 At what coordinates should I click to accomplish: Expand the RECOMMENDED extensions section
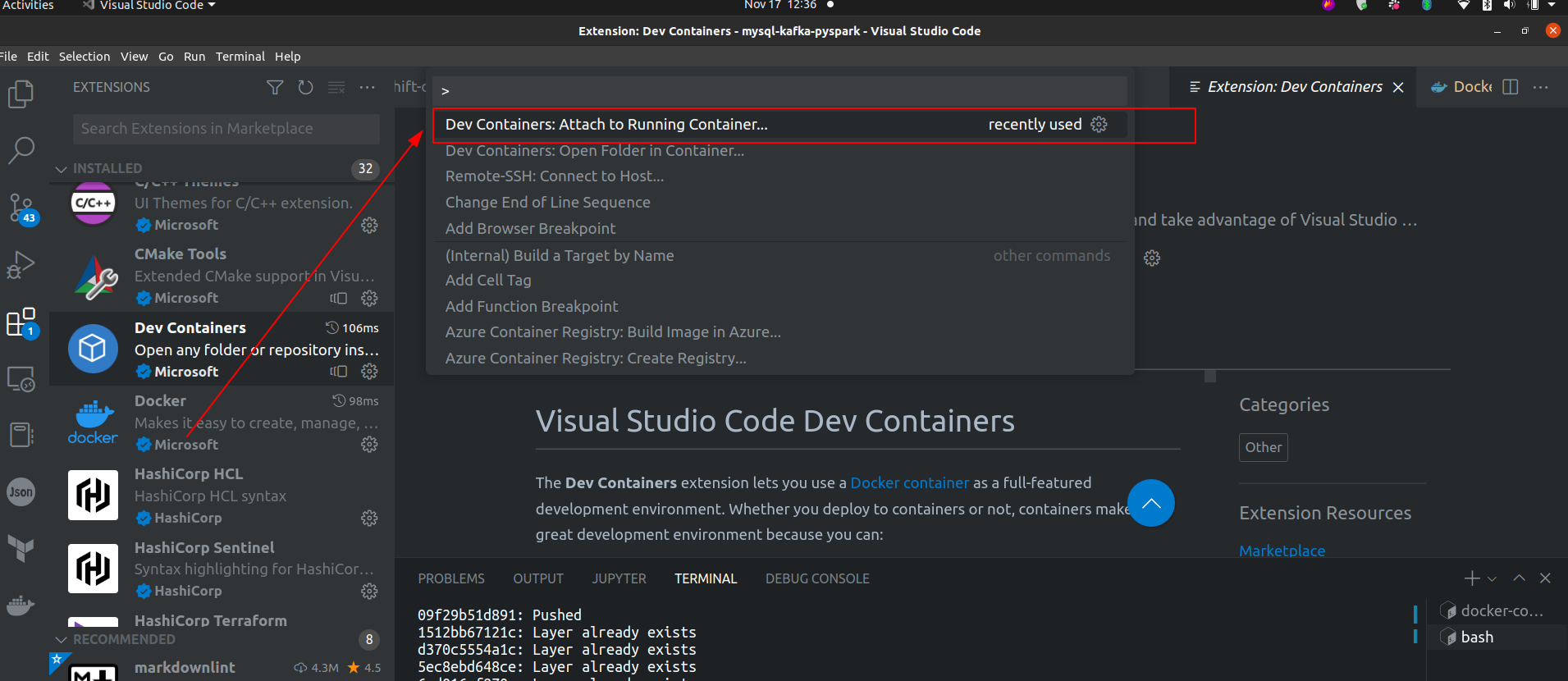pos(62,639)
